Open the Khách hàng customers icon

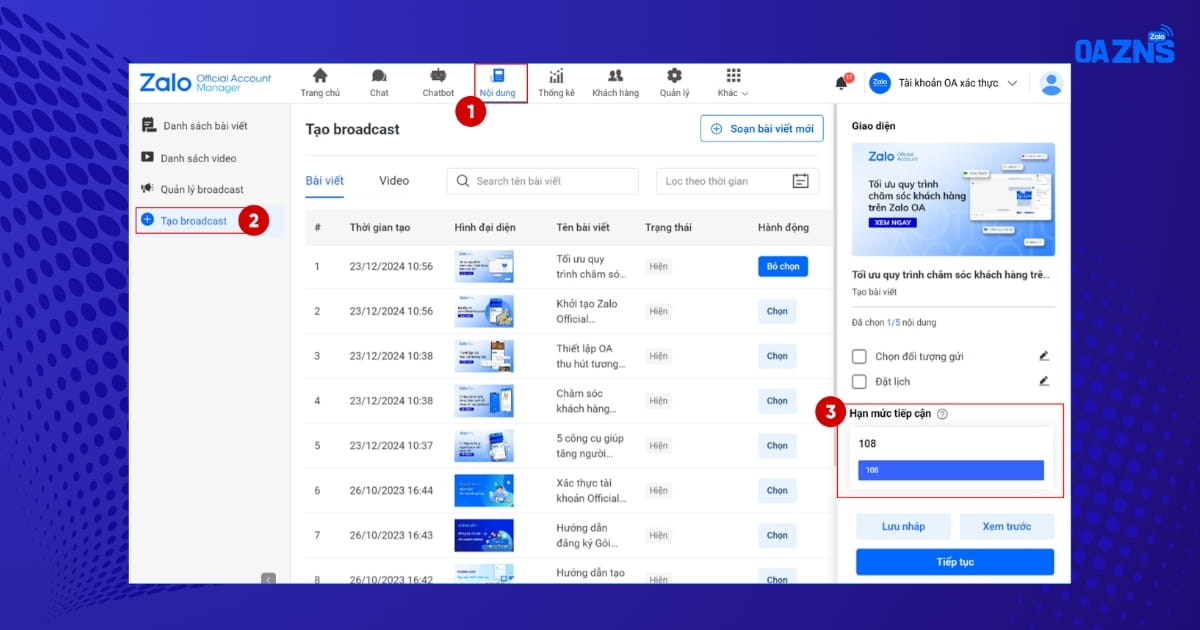(615, 76)
